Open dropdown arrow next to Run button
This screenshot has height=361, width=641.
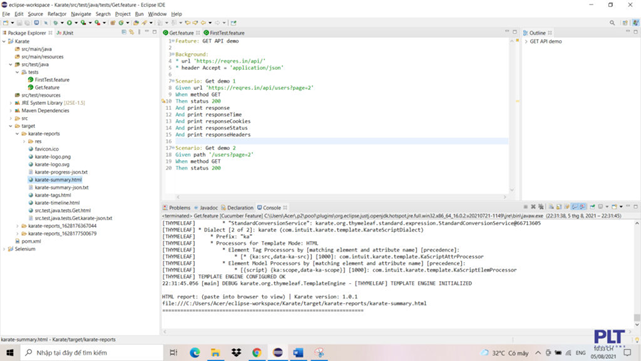(x=76, y=23)
